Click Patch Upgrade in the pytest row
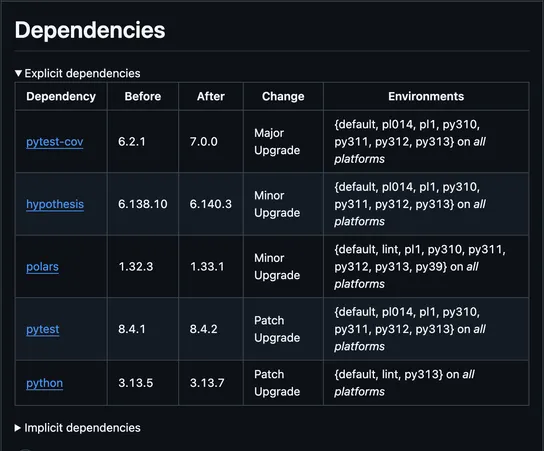 tap(283, 329)
